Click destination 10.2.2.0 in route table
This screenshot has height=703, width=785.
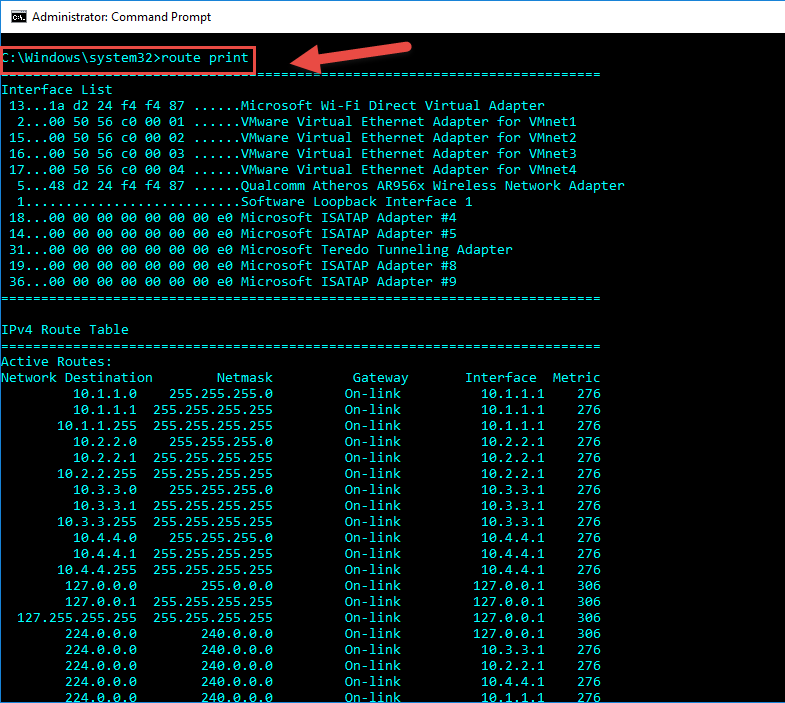(105, 442)
